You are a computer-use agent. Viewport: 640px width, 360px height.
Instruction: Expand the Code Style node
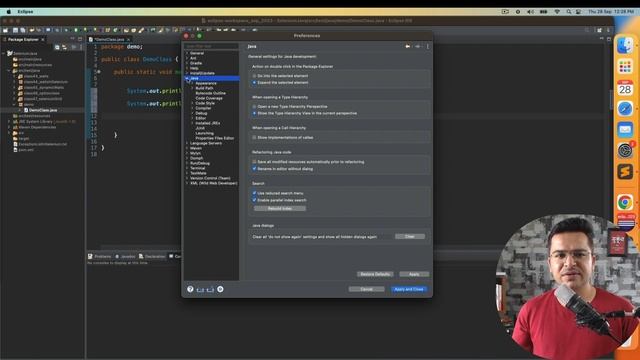(x=193, y=103)
